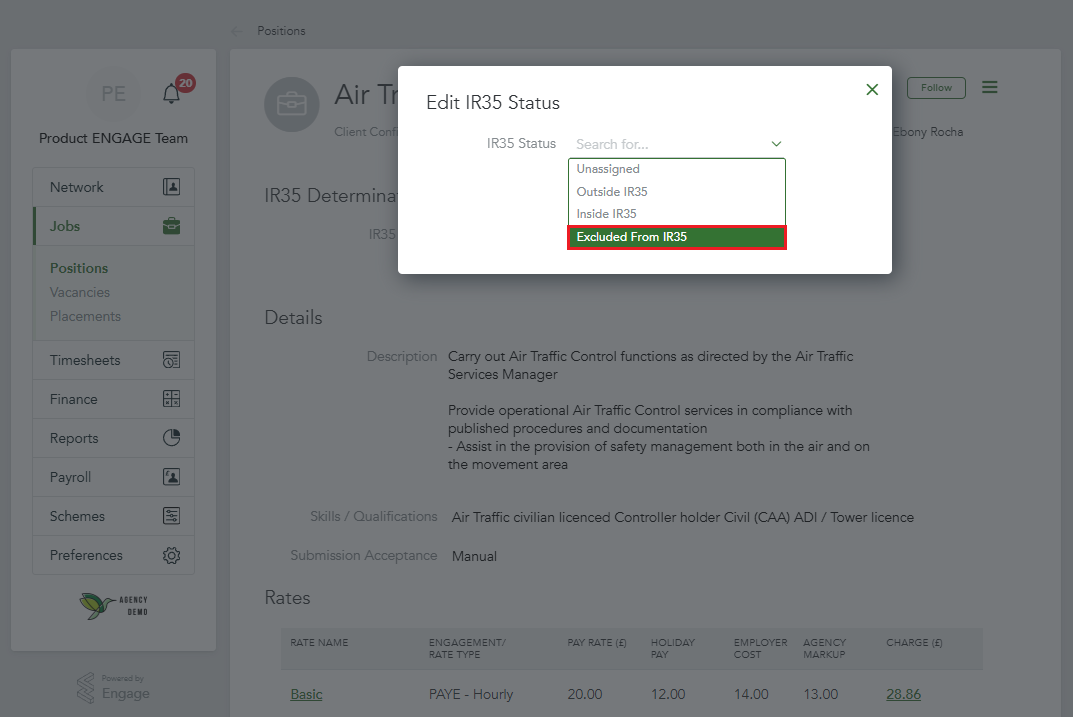The height and width of the screenshot is (717, 1073).
Task: Choose the Inside IR35 option
Action: pyautogui.click(x=677, y=214)
